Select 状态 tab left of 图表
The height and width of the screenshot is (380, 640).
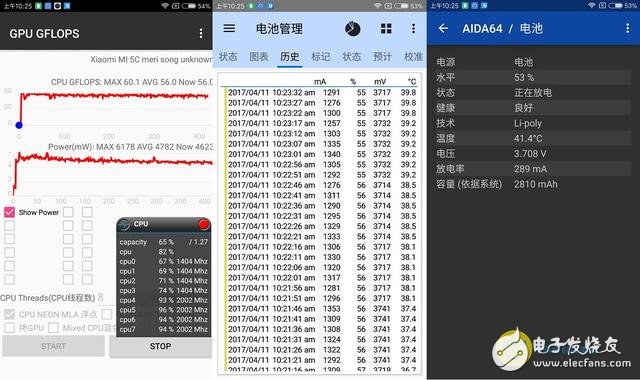point(228,56)
